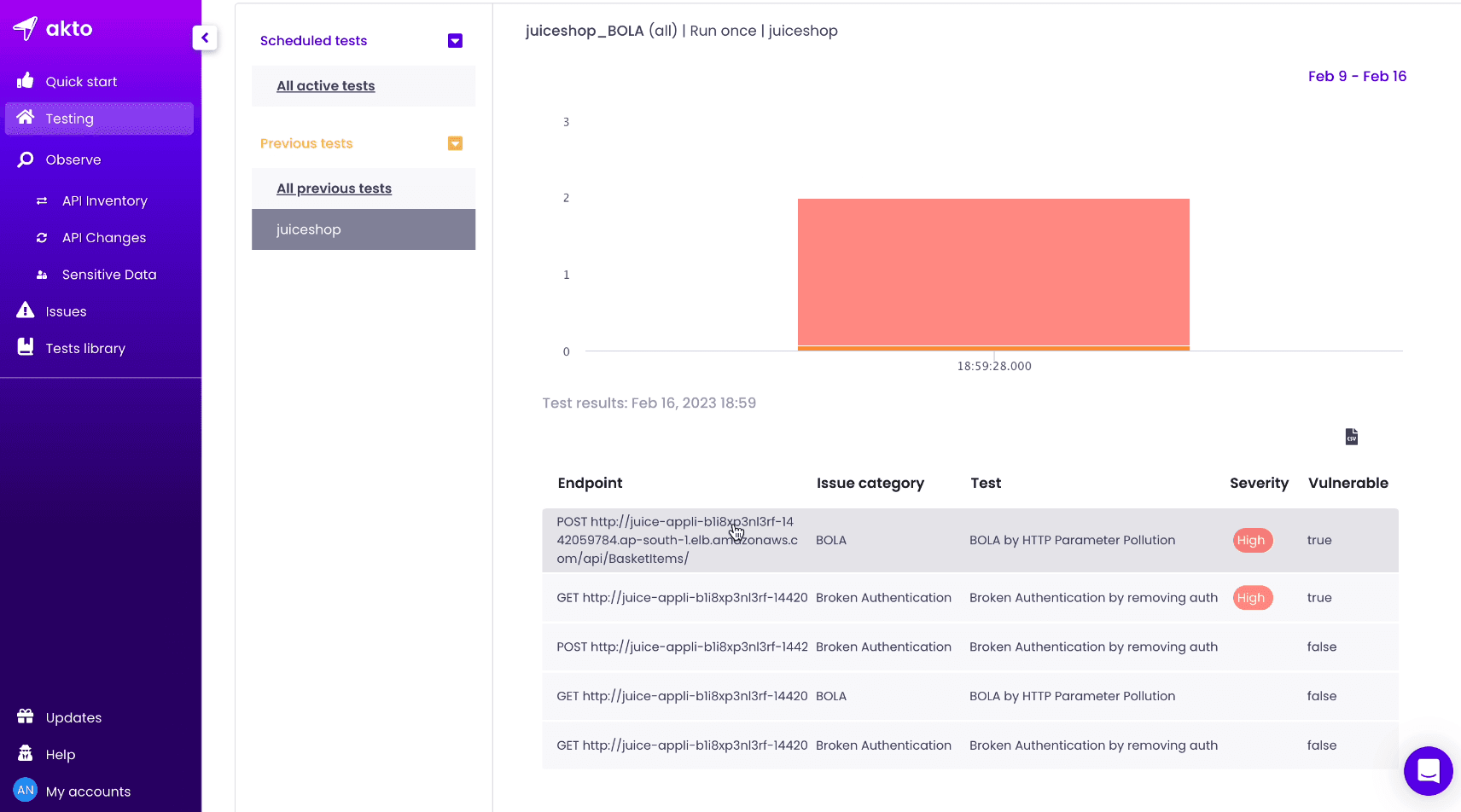Click the Quick start thumbs-up icon
The height and width of the screenshot is (812, 1461).
[x=26, y=81]
